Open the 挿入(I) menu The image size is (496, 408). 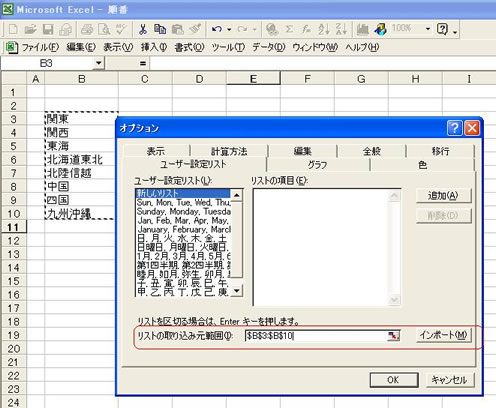tap(154, 48)
